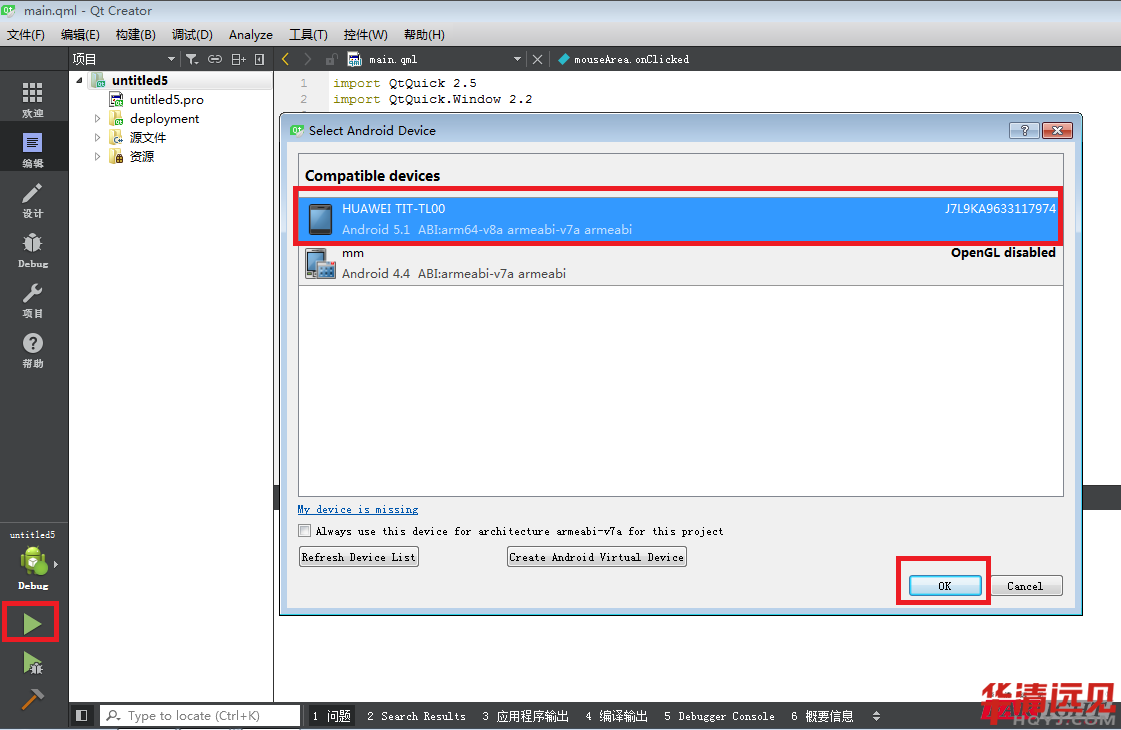Select the mm emulator device

tap(680, 263)
